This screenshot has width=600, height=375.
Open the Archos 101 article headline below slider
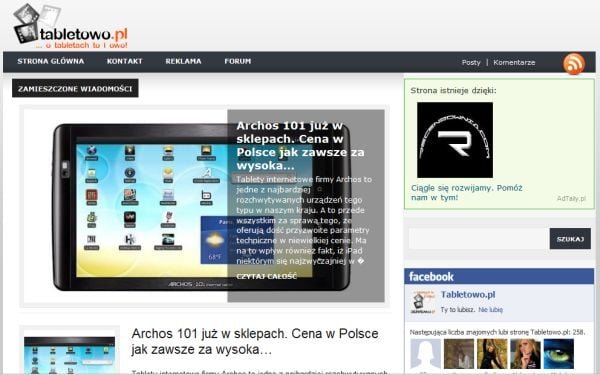pyautogui.click(x=255, y=341)
